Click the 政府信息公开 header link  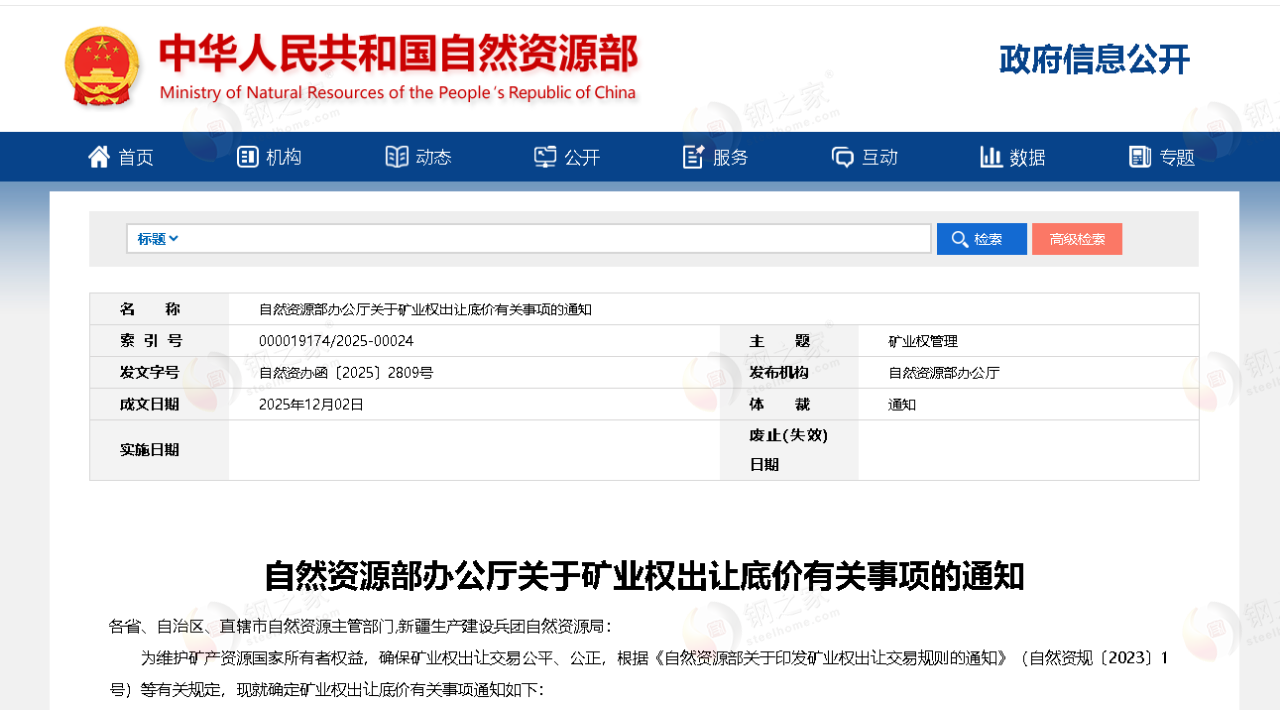(1094, 60)
